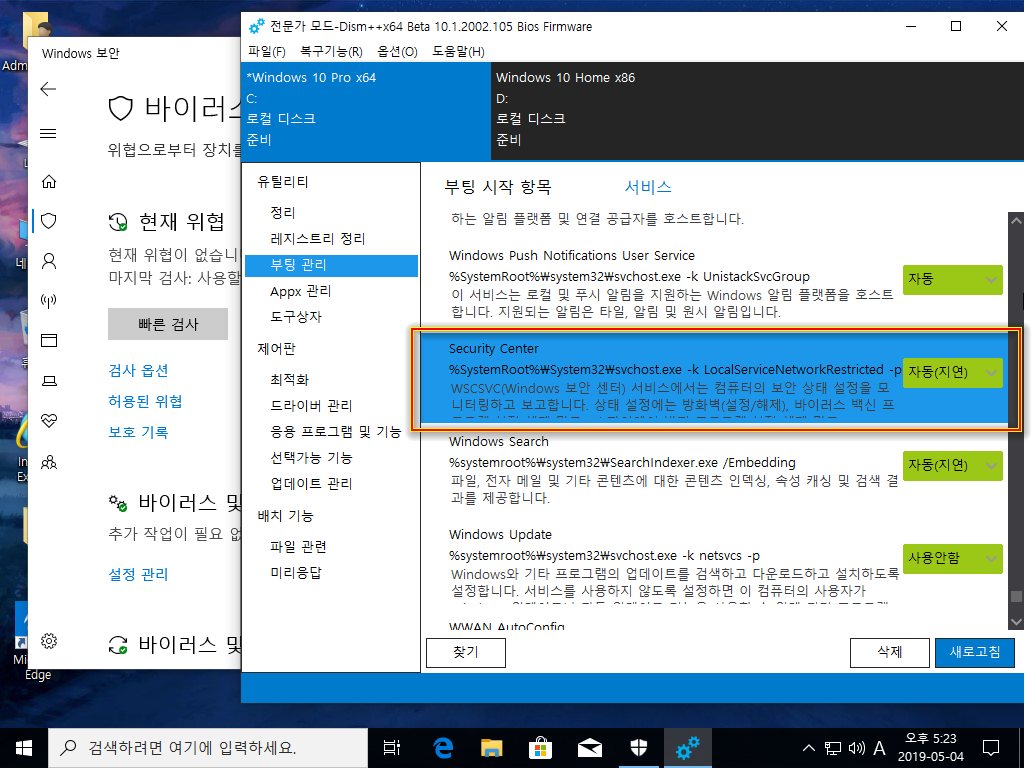Select Windows 10 Home x86 image tile
Screen dimensions: 1031x768
pos(757,110)
